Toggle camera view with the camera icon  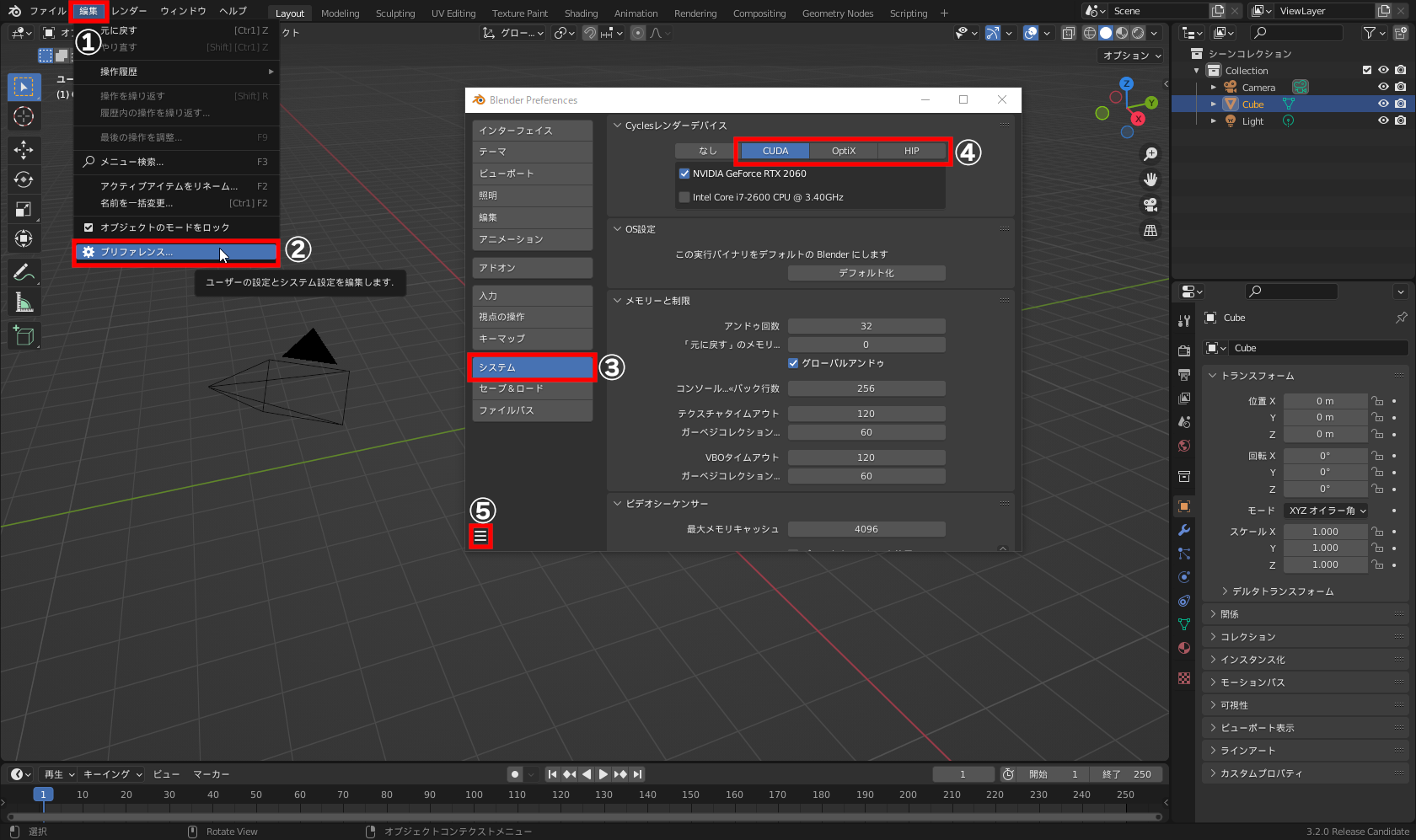(1150, 205)
